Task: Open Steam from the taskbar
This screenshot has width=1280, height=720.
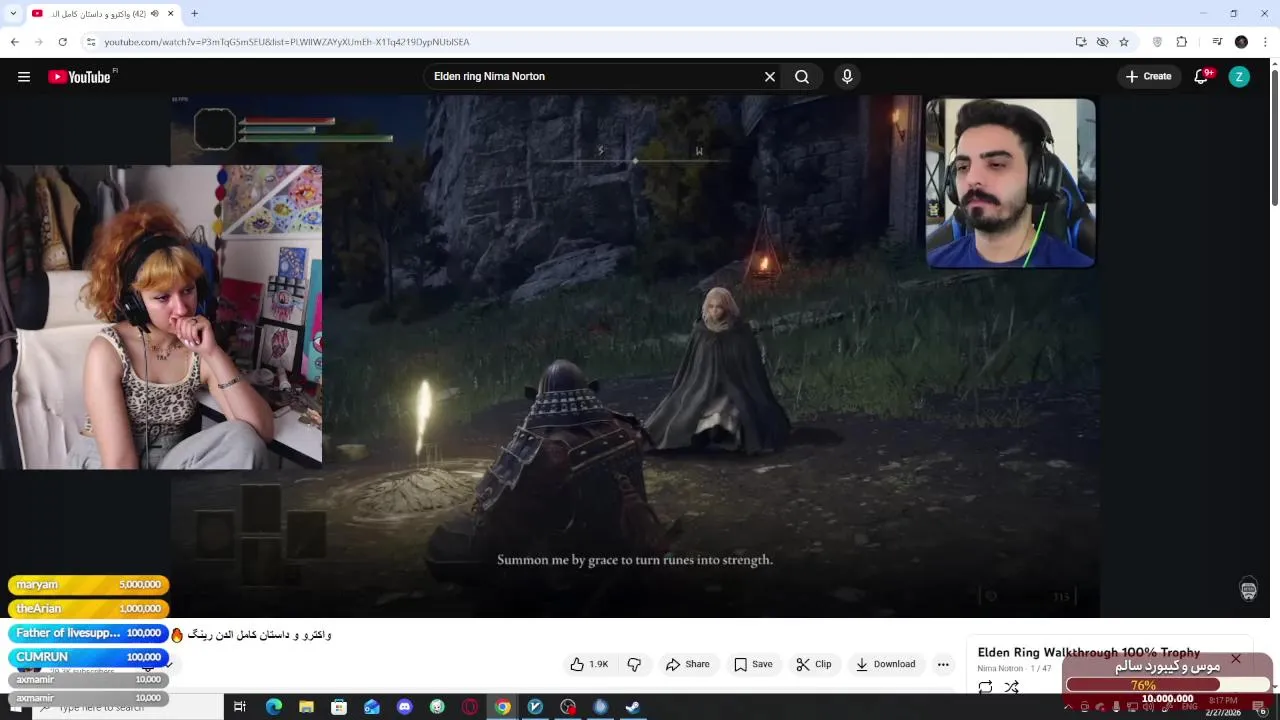Action: (633, 707)
